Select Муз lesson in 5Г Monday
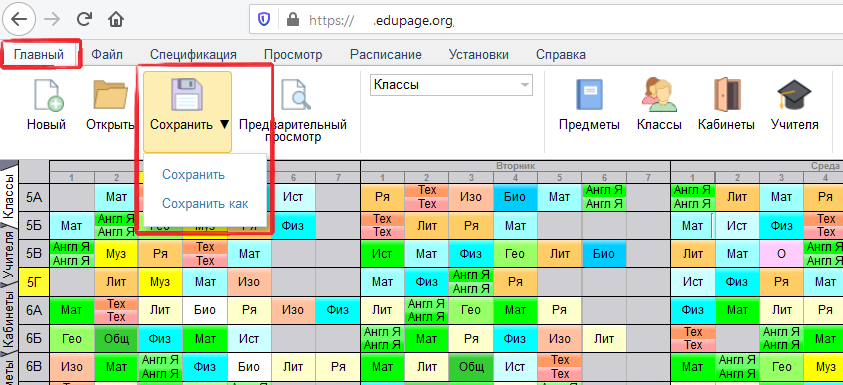 pyautogui.click(x=160, y=282)
